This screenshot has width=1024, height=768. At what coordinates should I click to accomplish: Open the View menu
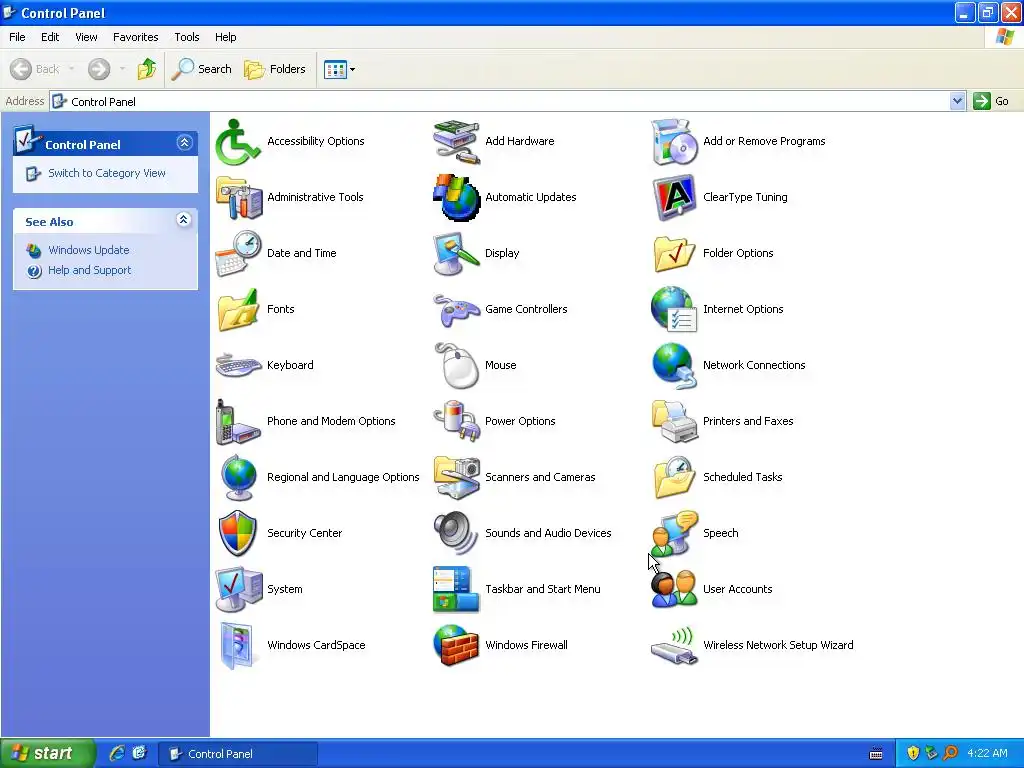(86, 37)
